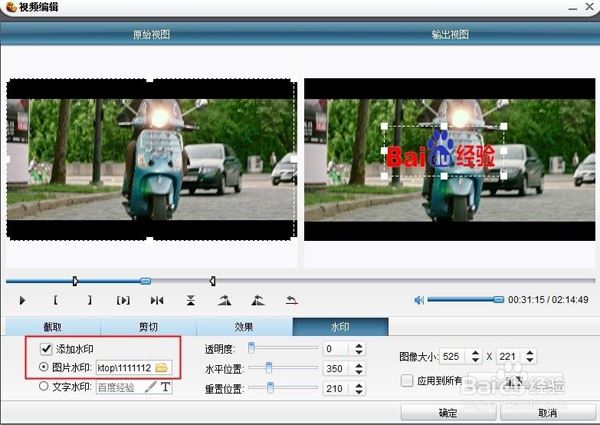Click the 输出视图 header label

[450, 34]
